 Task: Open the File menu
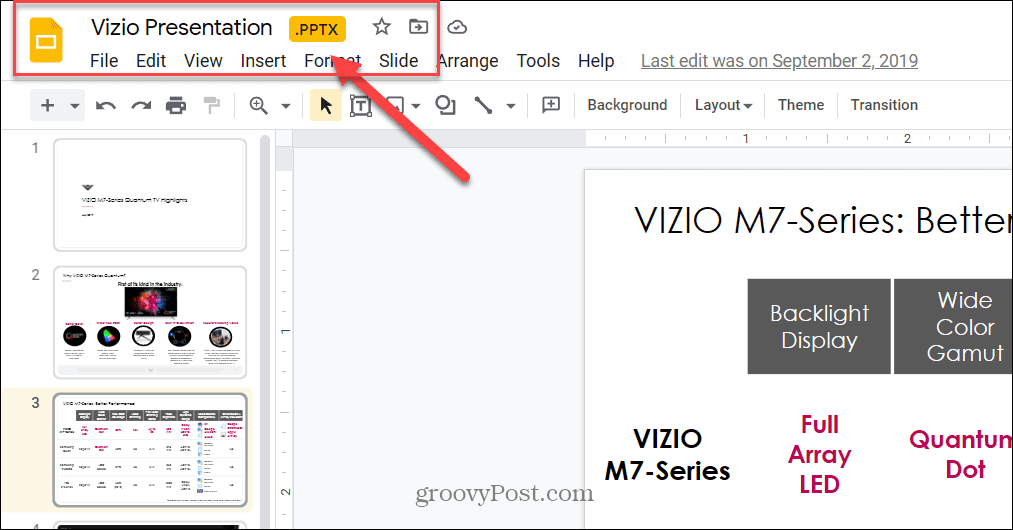[x=104, y=61]
